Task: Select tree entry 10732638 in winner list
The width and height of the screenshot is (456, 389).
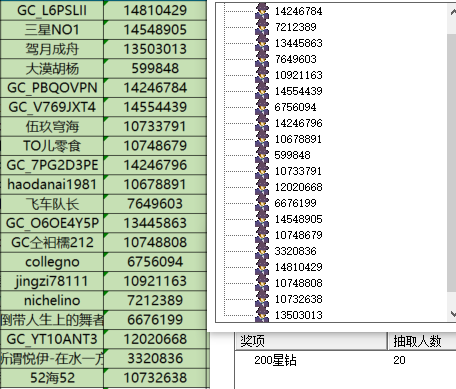Action: 298,299
